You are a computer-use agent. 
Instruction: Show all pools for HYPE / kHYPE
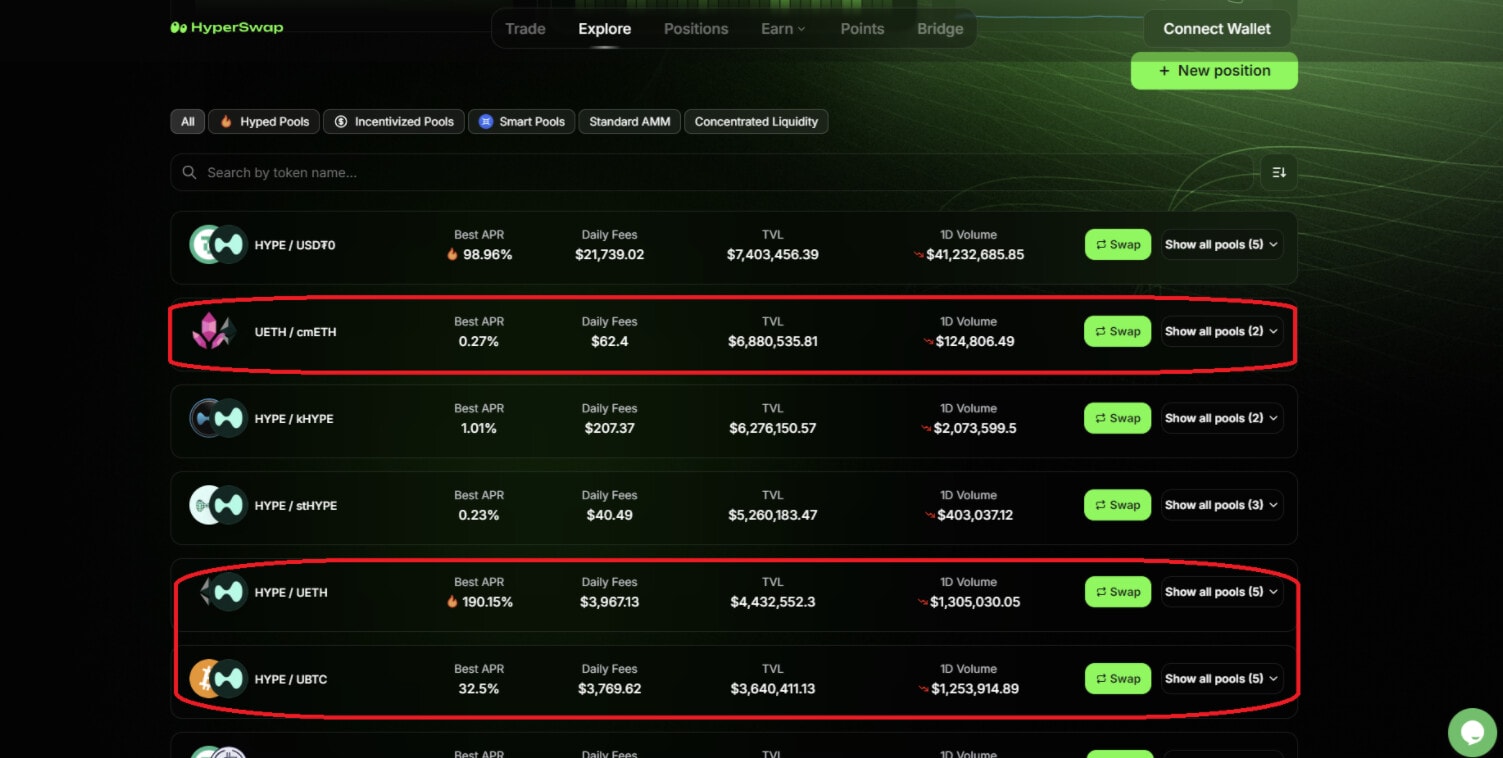1222,418
